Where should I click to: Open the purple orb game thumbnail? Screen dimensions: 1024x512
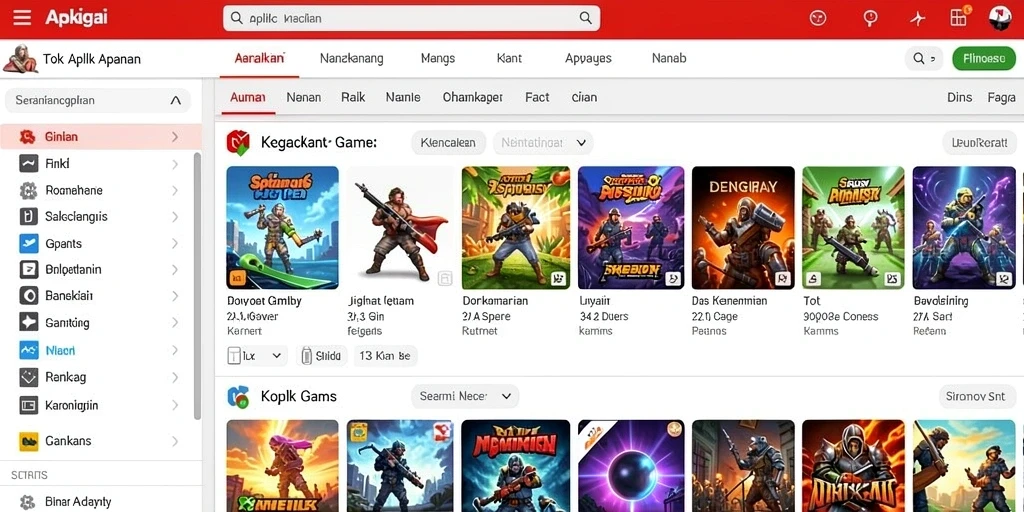[x=631, y=466]
